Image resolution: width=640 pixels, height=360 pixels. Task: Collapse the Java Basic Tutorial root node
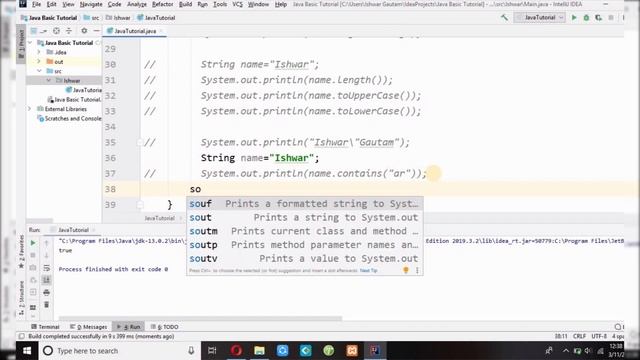[x=30, y=42]
